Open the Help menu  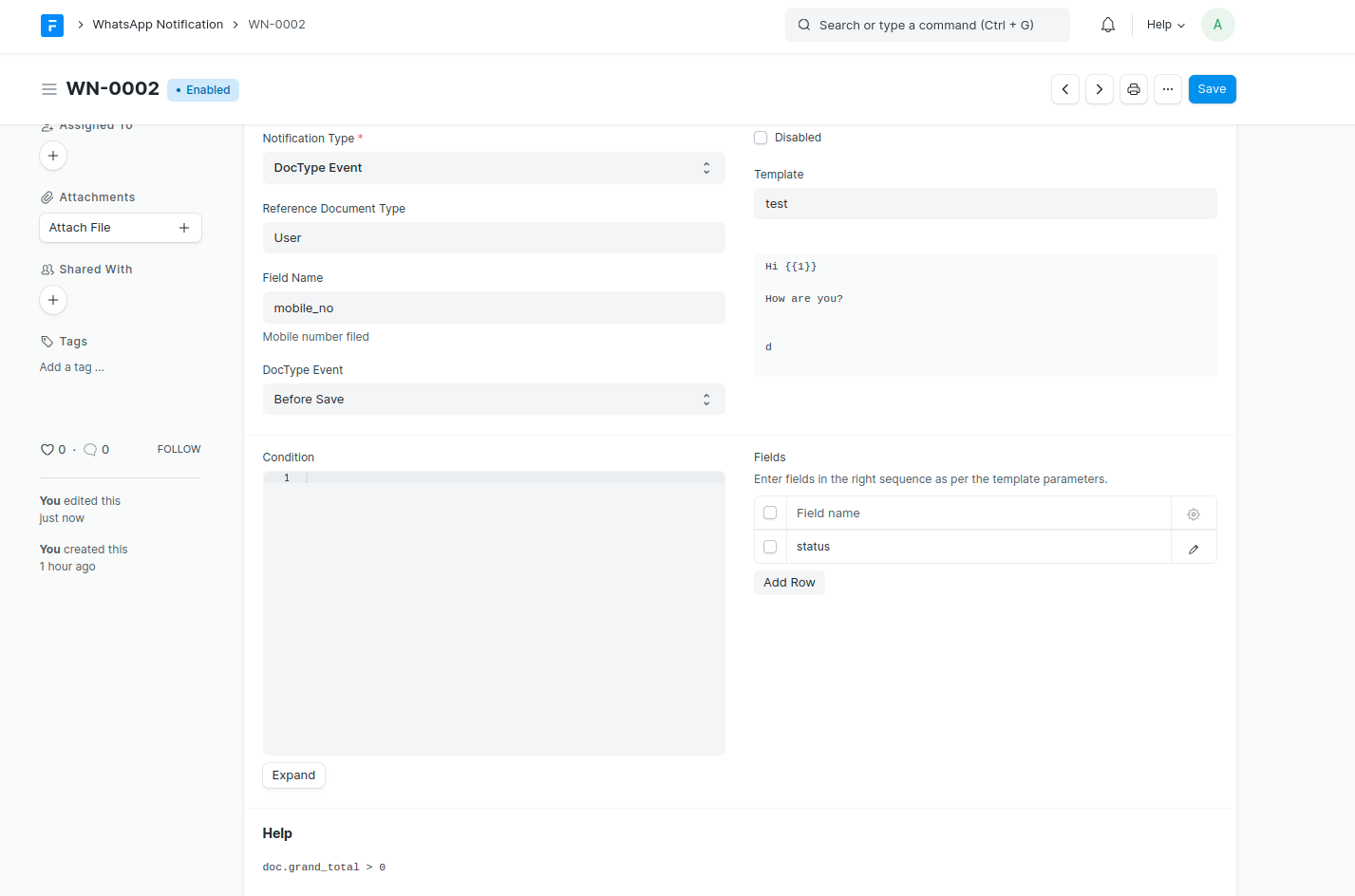coord(1166,25)
